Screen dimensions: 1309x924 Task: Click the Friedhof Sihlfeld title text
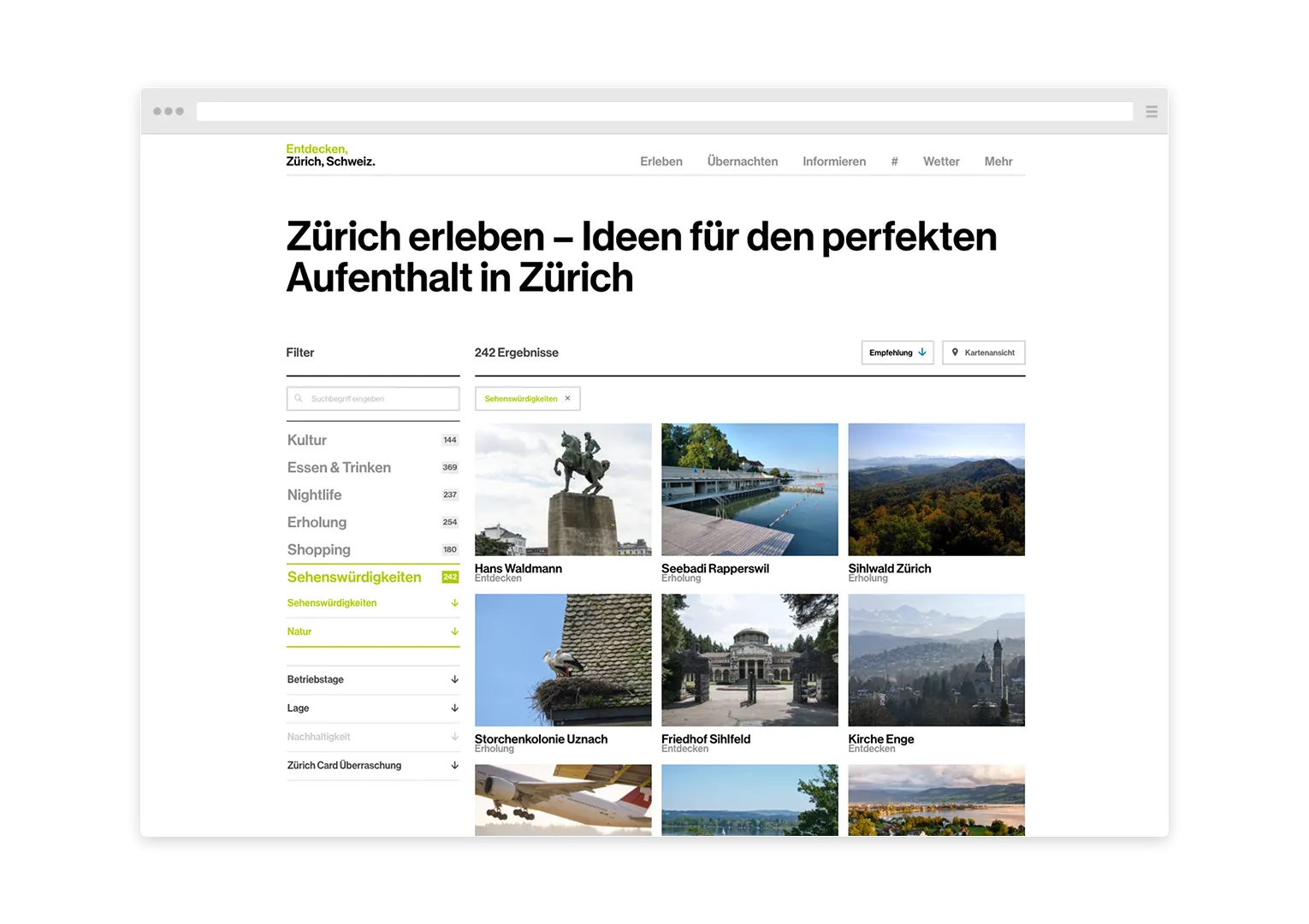(x=706, y=738)
